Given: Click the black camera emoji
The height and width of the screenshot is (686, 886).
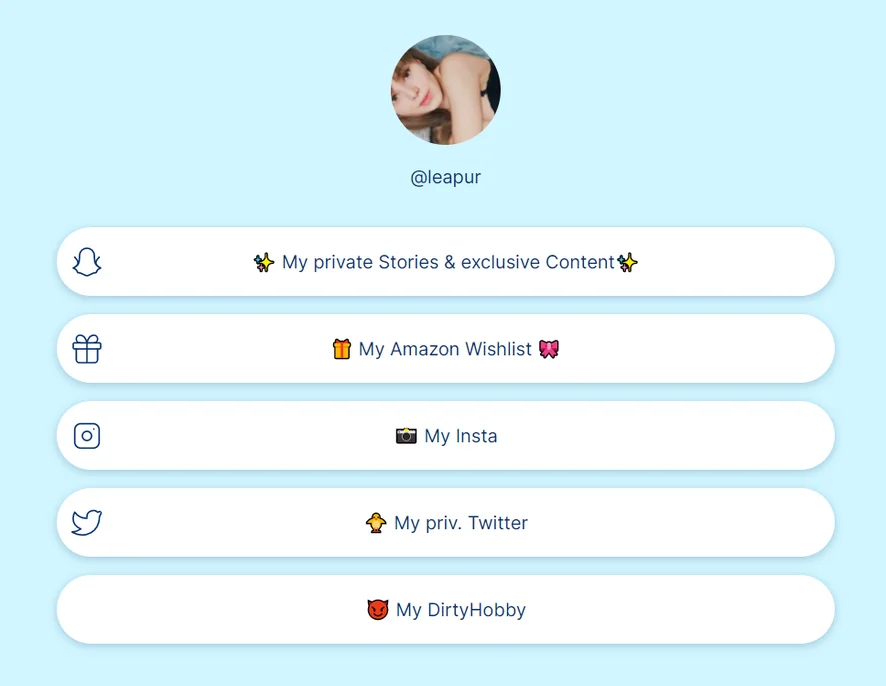Looking at the screenshot, I should click(406, 436).
